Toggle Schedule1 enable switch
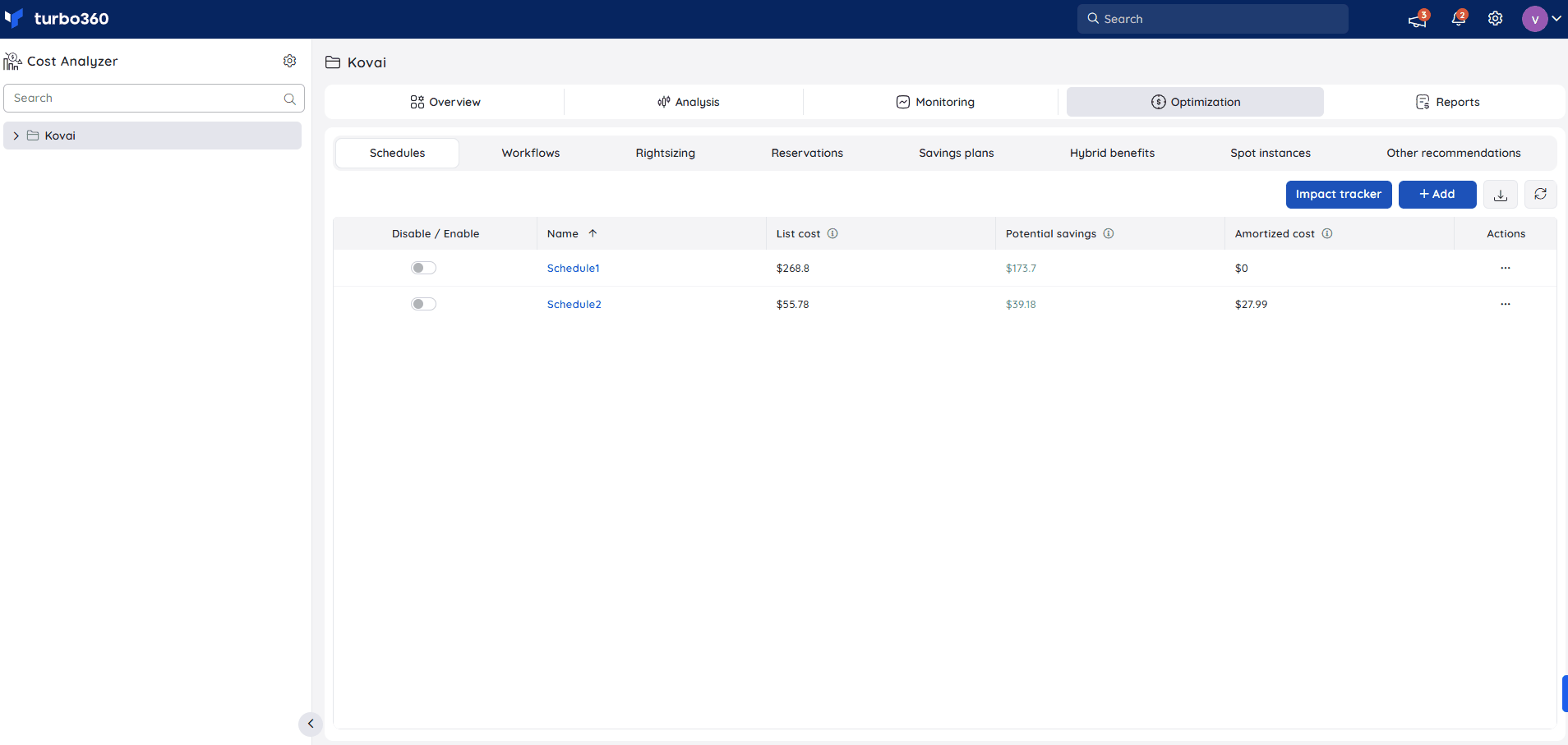This screenshot has width=1568, height=745. pos(423,268)
